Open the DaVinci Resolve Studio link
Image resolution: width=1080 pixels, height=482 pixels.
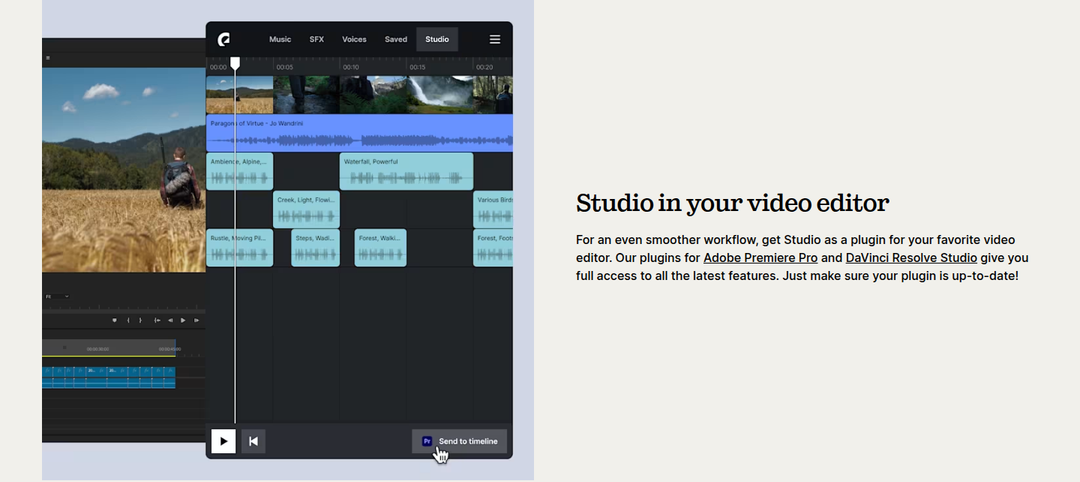911,258
